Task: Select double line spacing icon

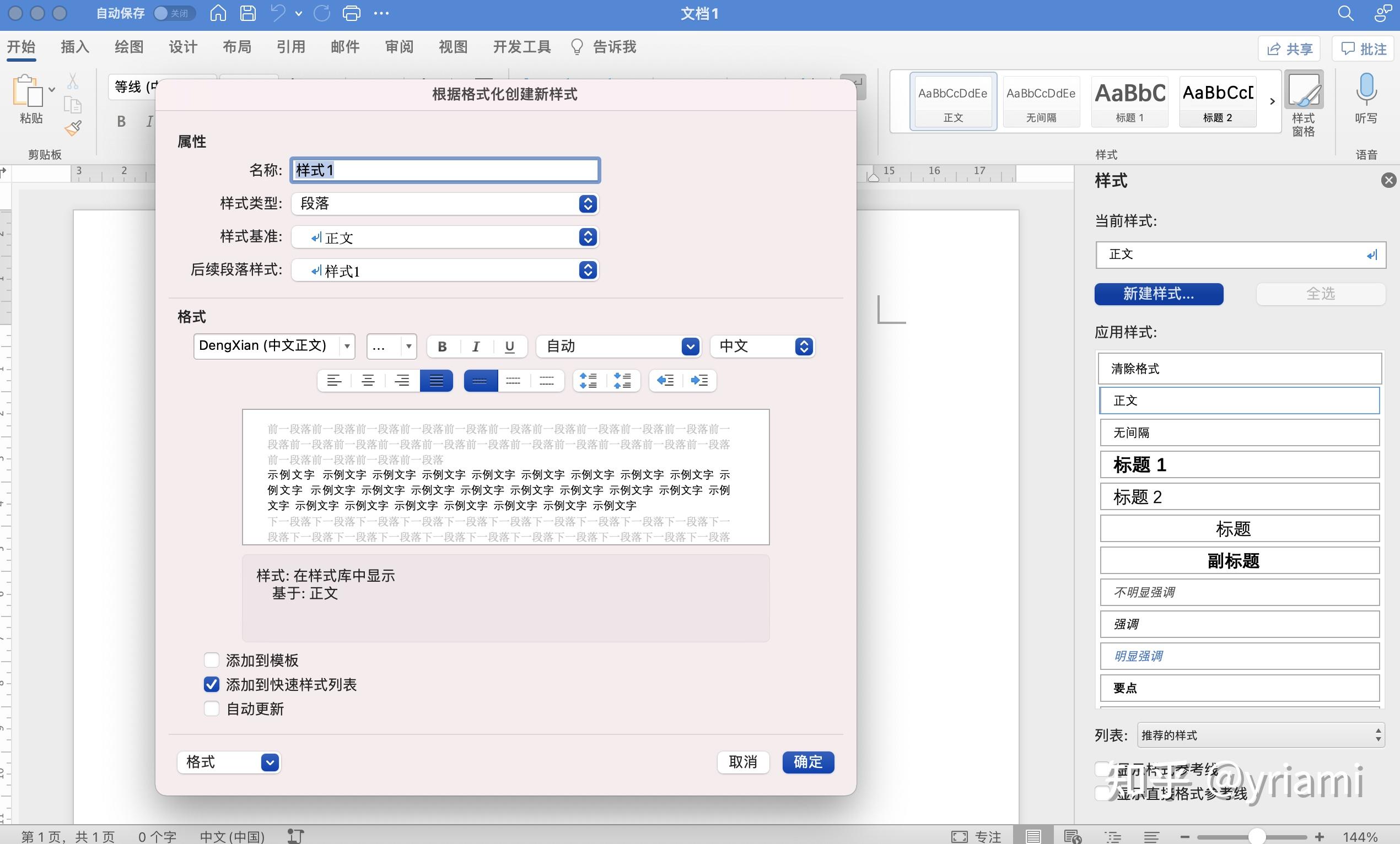Action: [x=546, y=381]
